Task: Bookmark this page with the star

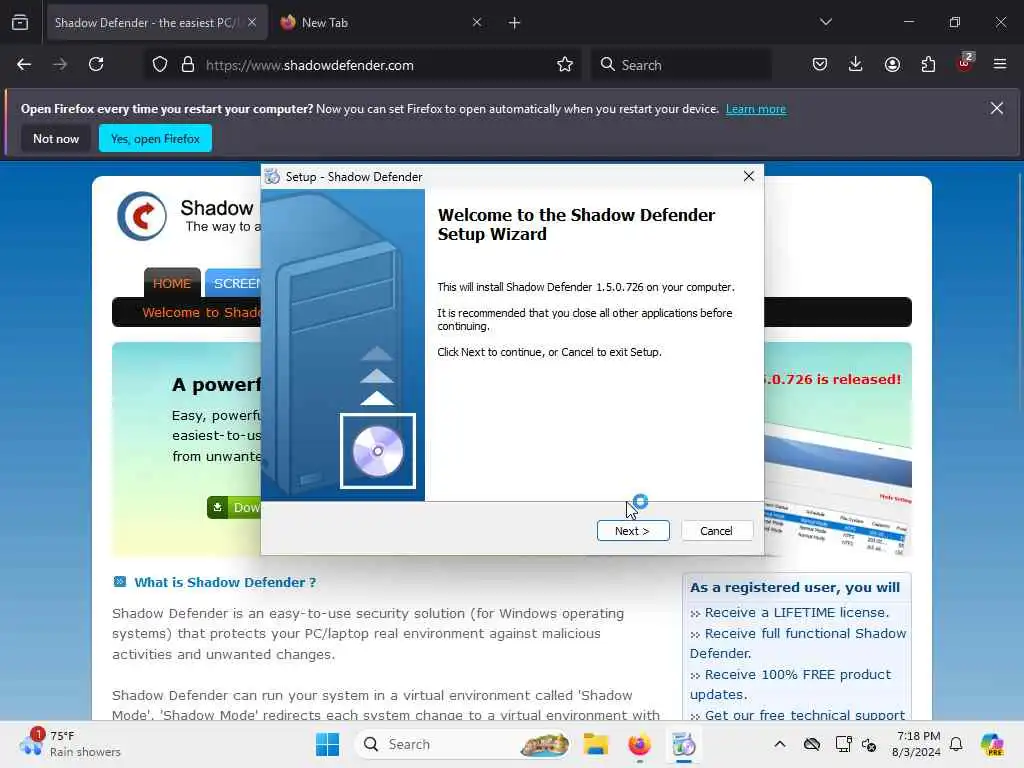Action: pyautogui.click(x=565, y=65)
